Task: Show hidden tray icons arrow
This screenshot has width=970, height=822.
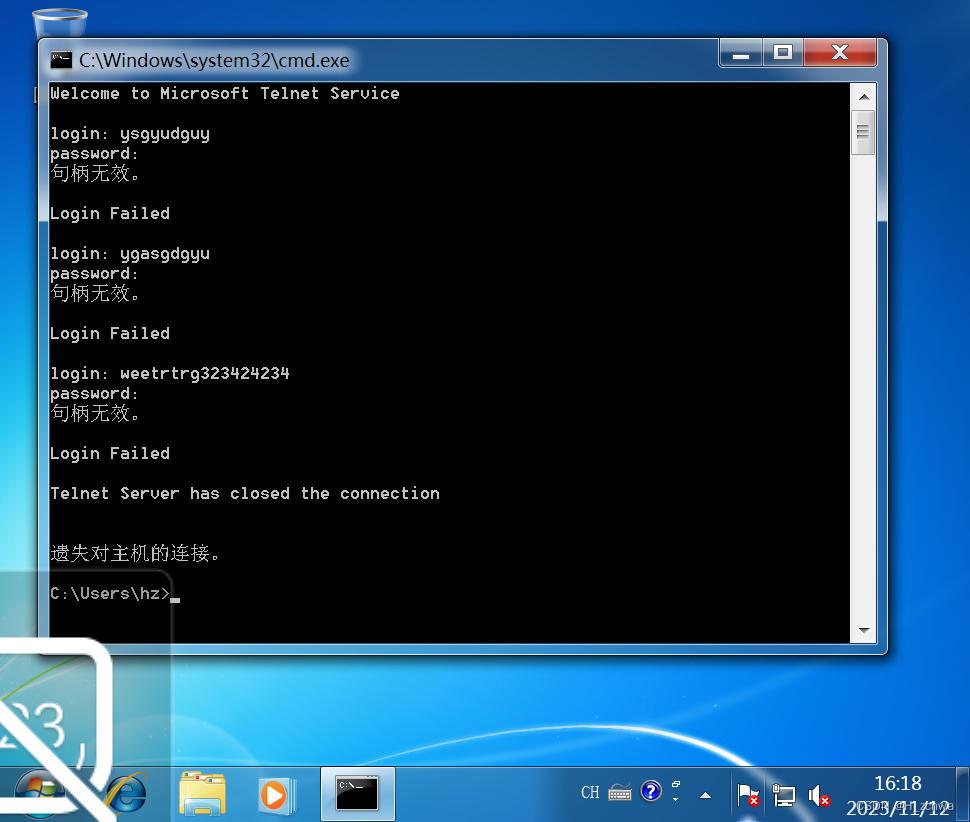Action: point(705,795)
